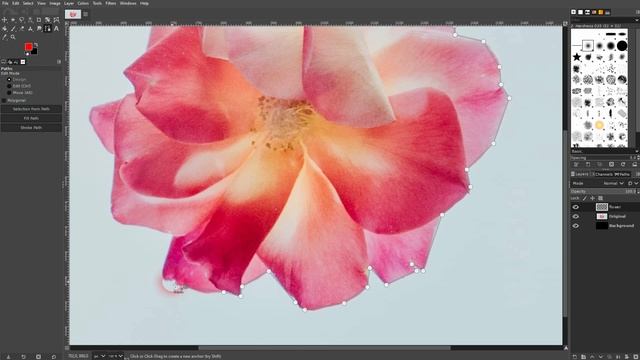Select the Text tool
Screen dimensions: 640x360
click(56, 29)
